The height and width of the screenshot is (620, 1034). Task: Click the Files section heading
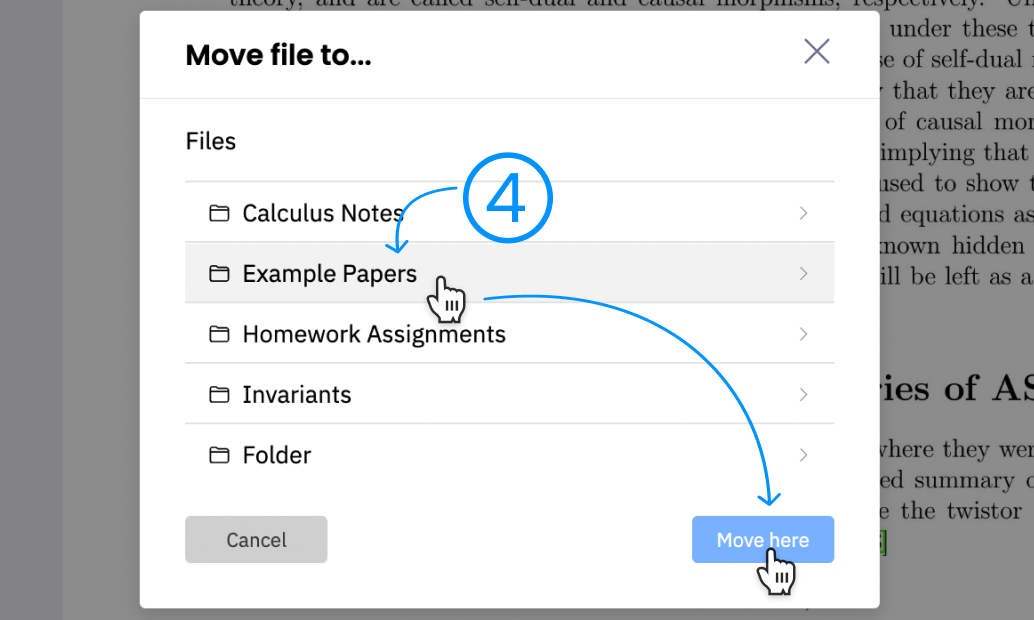(210, 141)
